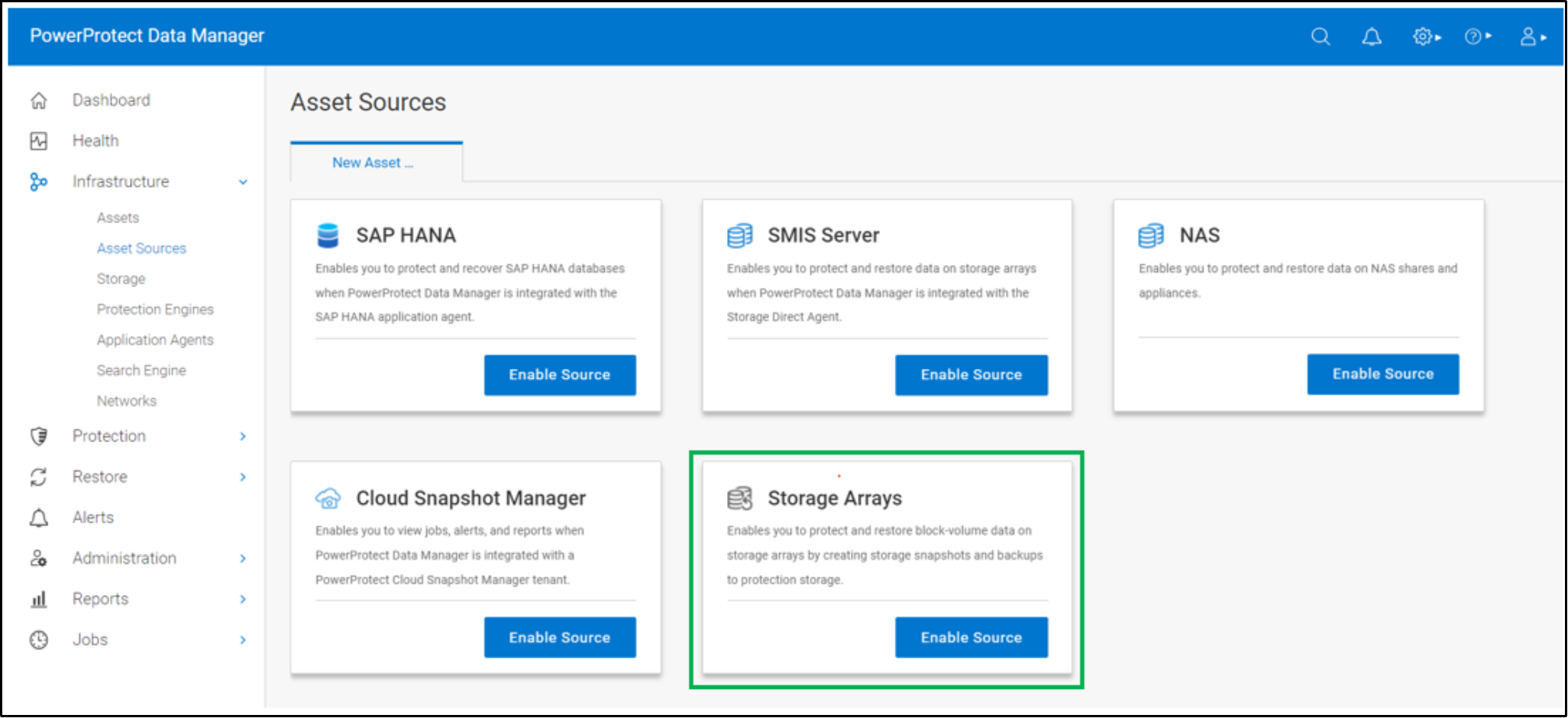This screenshot has height=718, width=1568.
Task: Click the Storage Arrays icon
Action: click(x=739, y=498)
